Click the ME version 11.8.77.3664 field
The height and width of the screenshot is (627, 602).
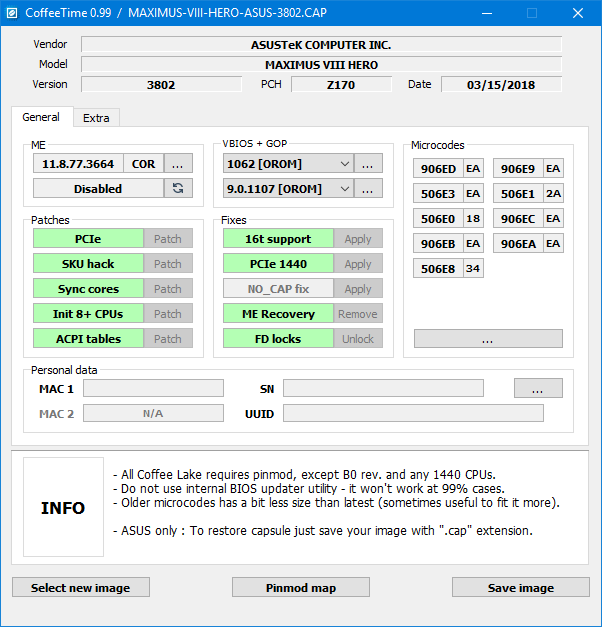[78, 164]
